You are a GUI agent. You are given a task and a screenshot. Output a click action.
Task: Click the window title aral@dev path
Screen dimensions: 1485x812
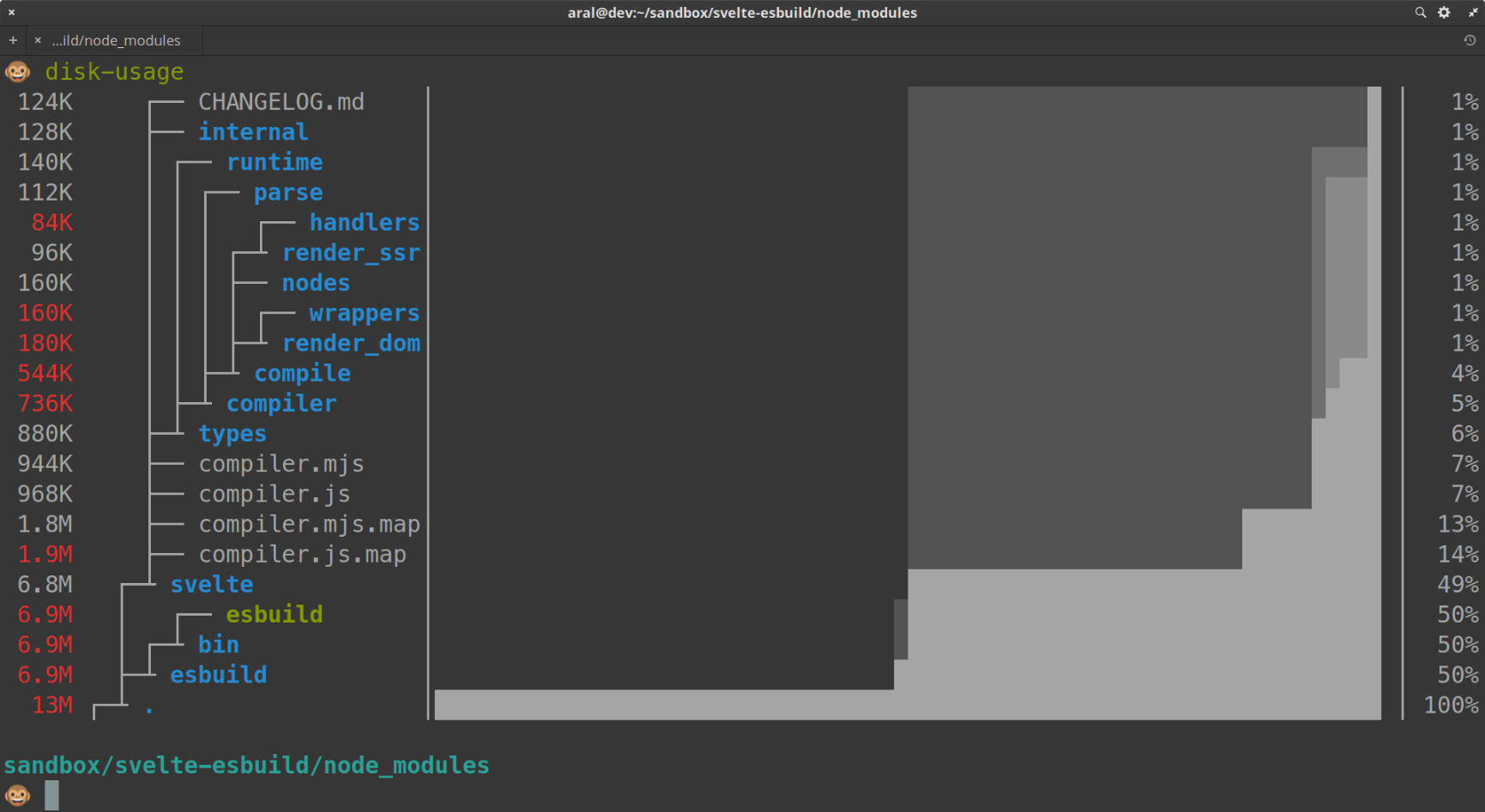[x=742, y=12]
